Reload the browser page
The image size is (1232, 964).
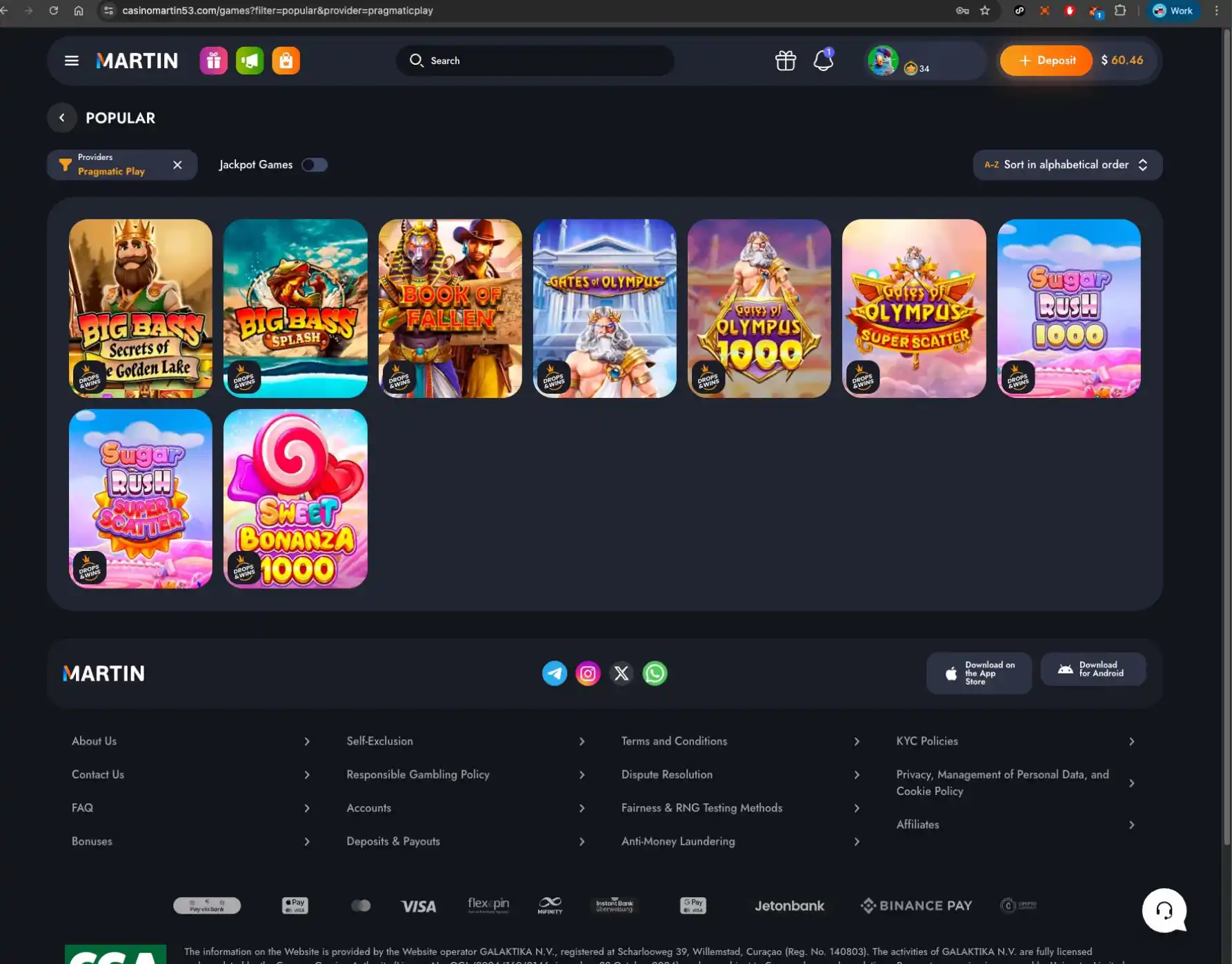pyautogui.click(x=53, y=10)
